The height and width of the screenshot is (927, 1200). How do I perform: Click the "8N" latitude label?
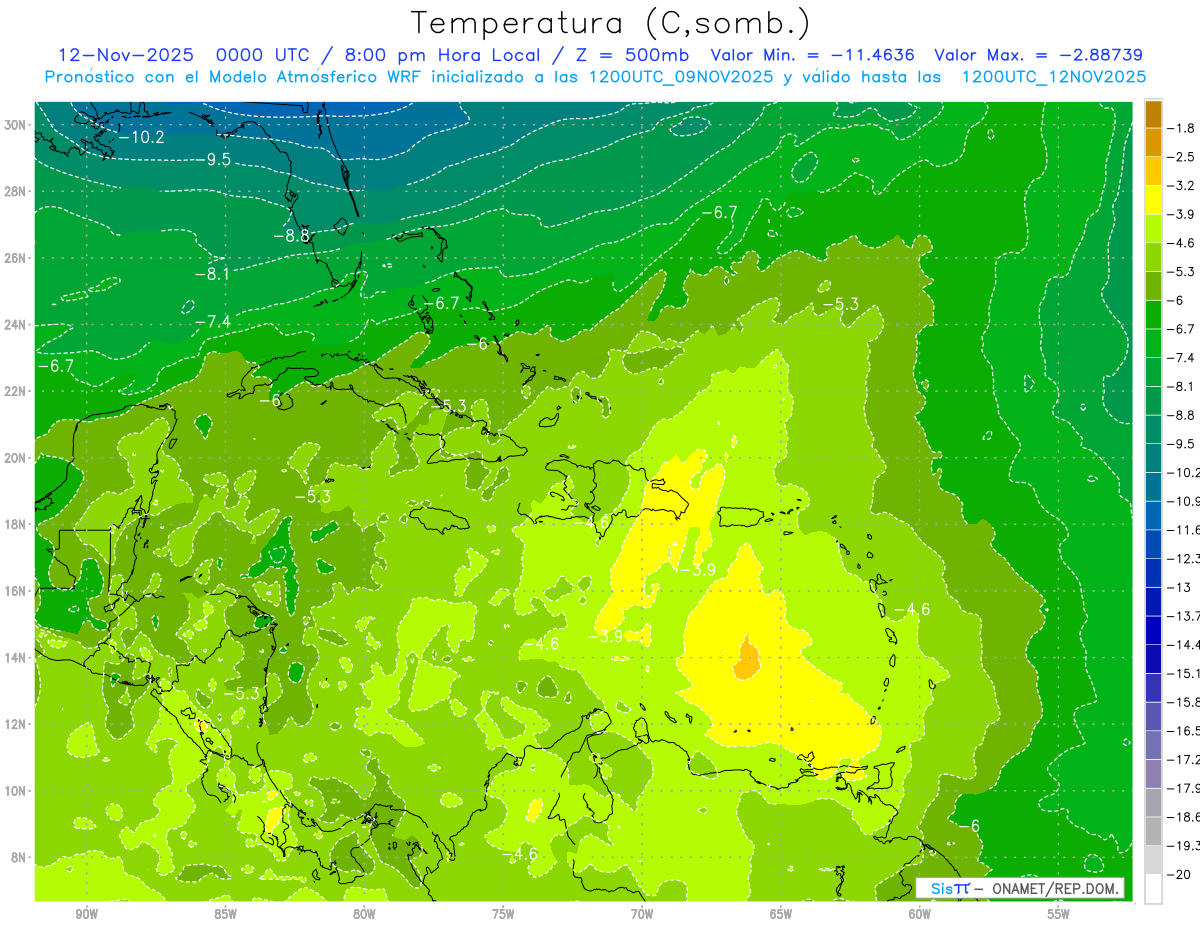[x=20, y=857]
